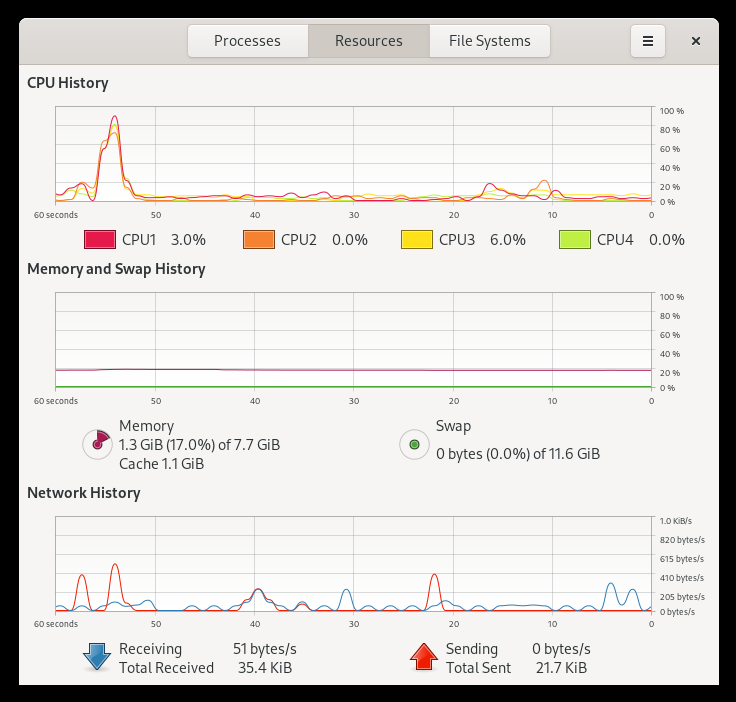Click the Sending label
Screen dimensions: 736x702
click(472, 649)
